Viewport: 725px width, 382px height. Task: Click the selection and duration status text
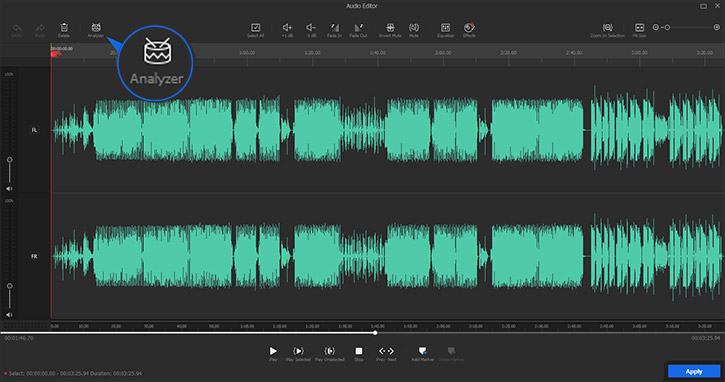tap(75, 373)
